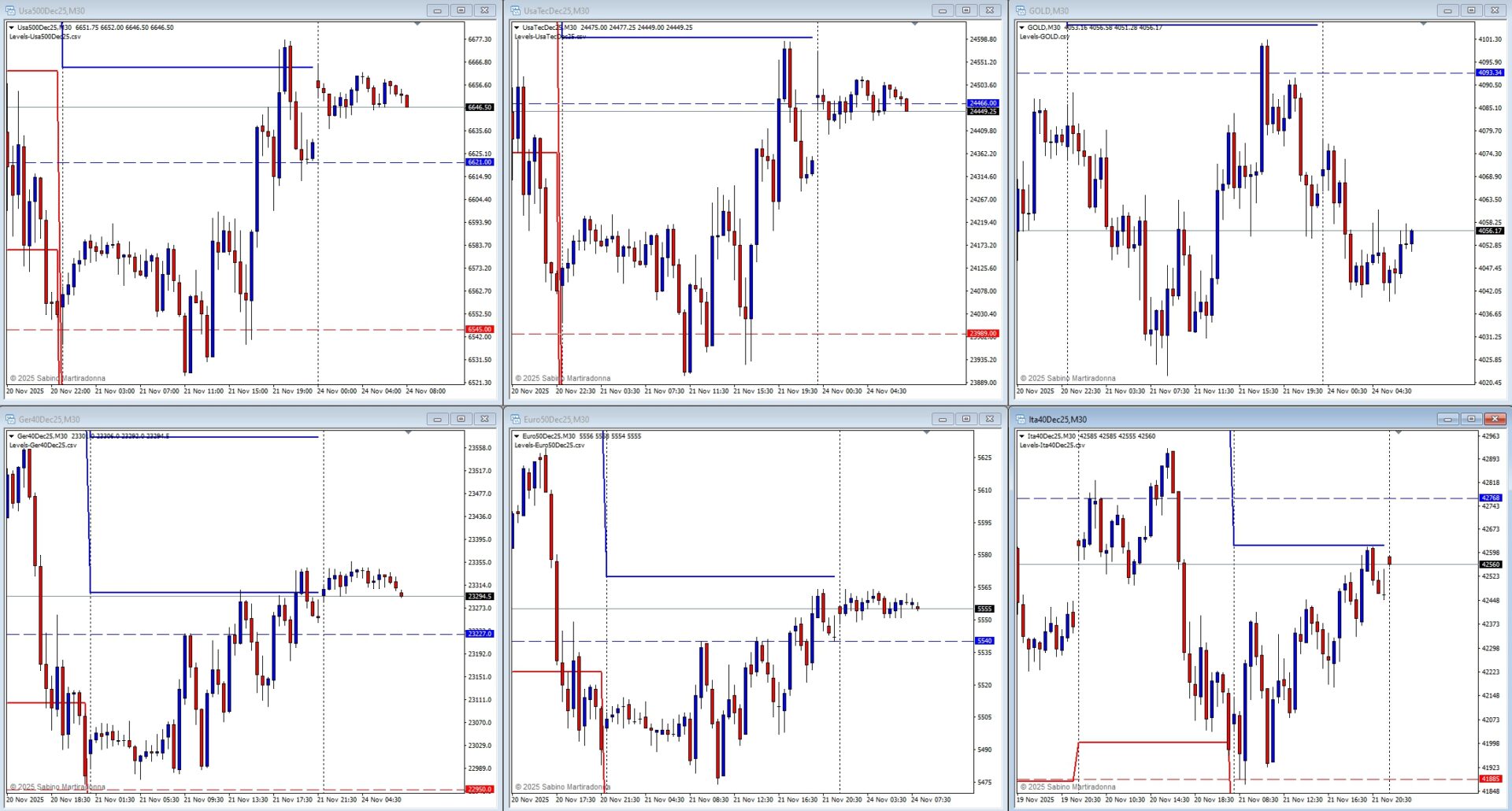This screenshot has height=811, width=1512.
Task: Maximize the Usa500Dec25 chart window
Action: (x=461, y=10)
